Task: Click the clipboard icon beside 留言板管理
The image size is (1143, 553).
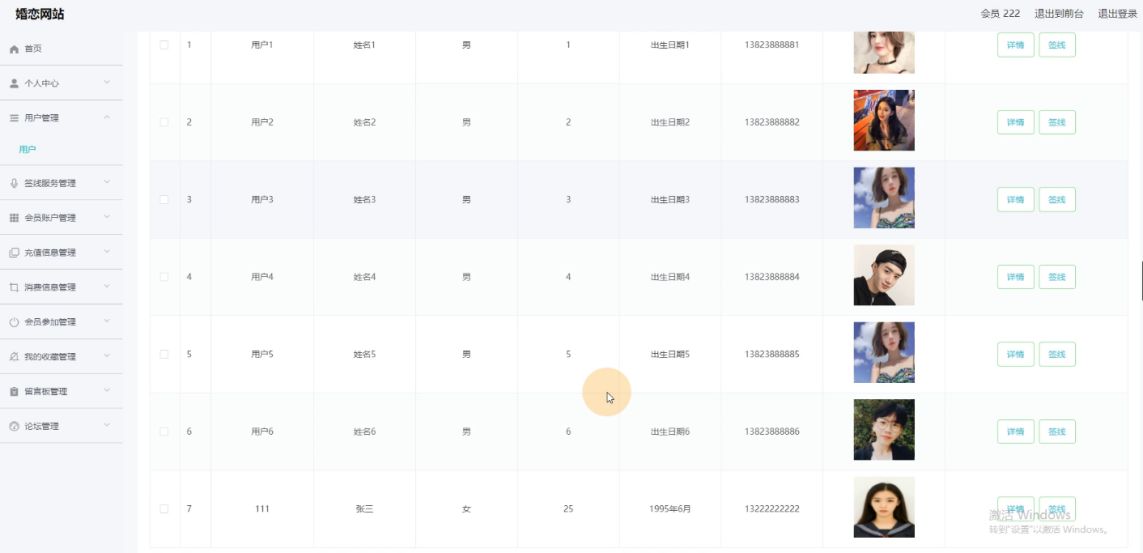Action: click(14, 391)
